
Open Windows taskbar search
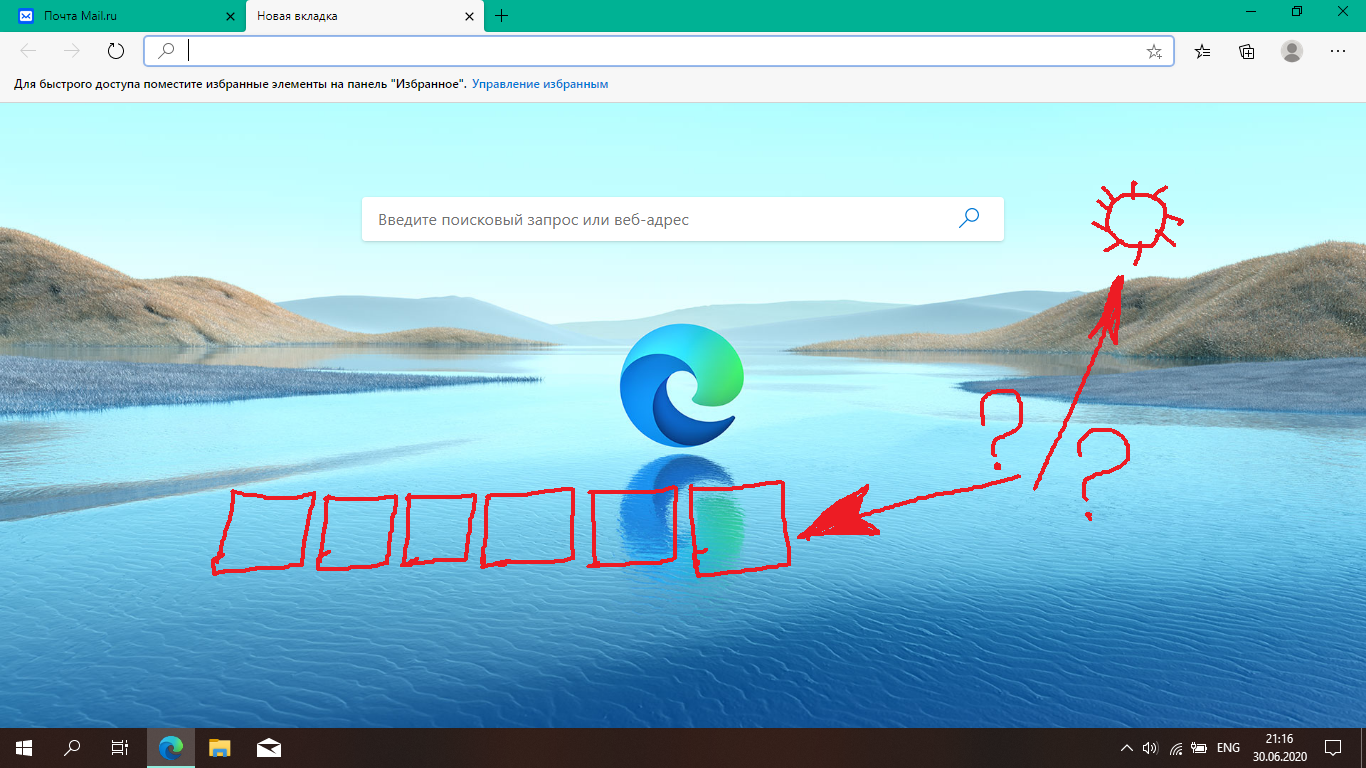72,747
